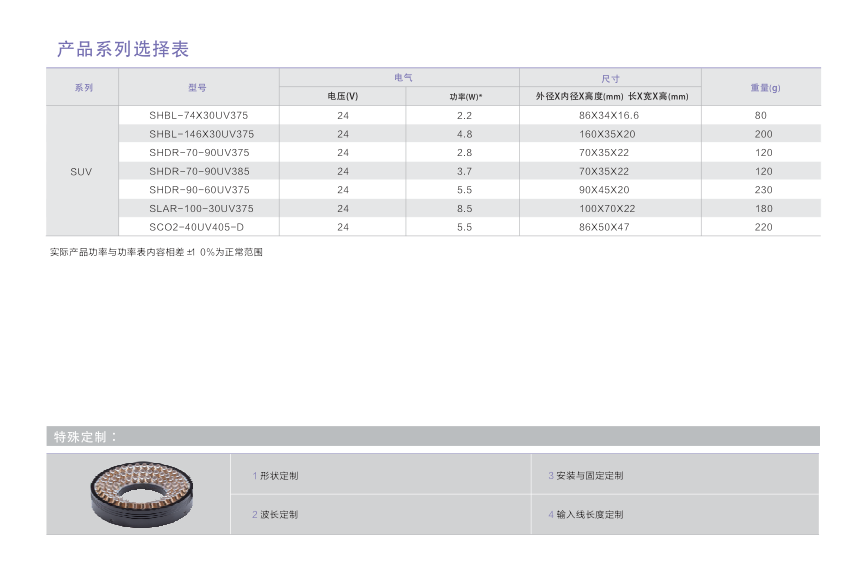
Task: Click weight value 230
Action: [x=763, y=190]
